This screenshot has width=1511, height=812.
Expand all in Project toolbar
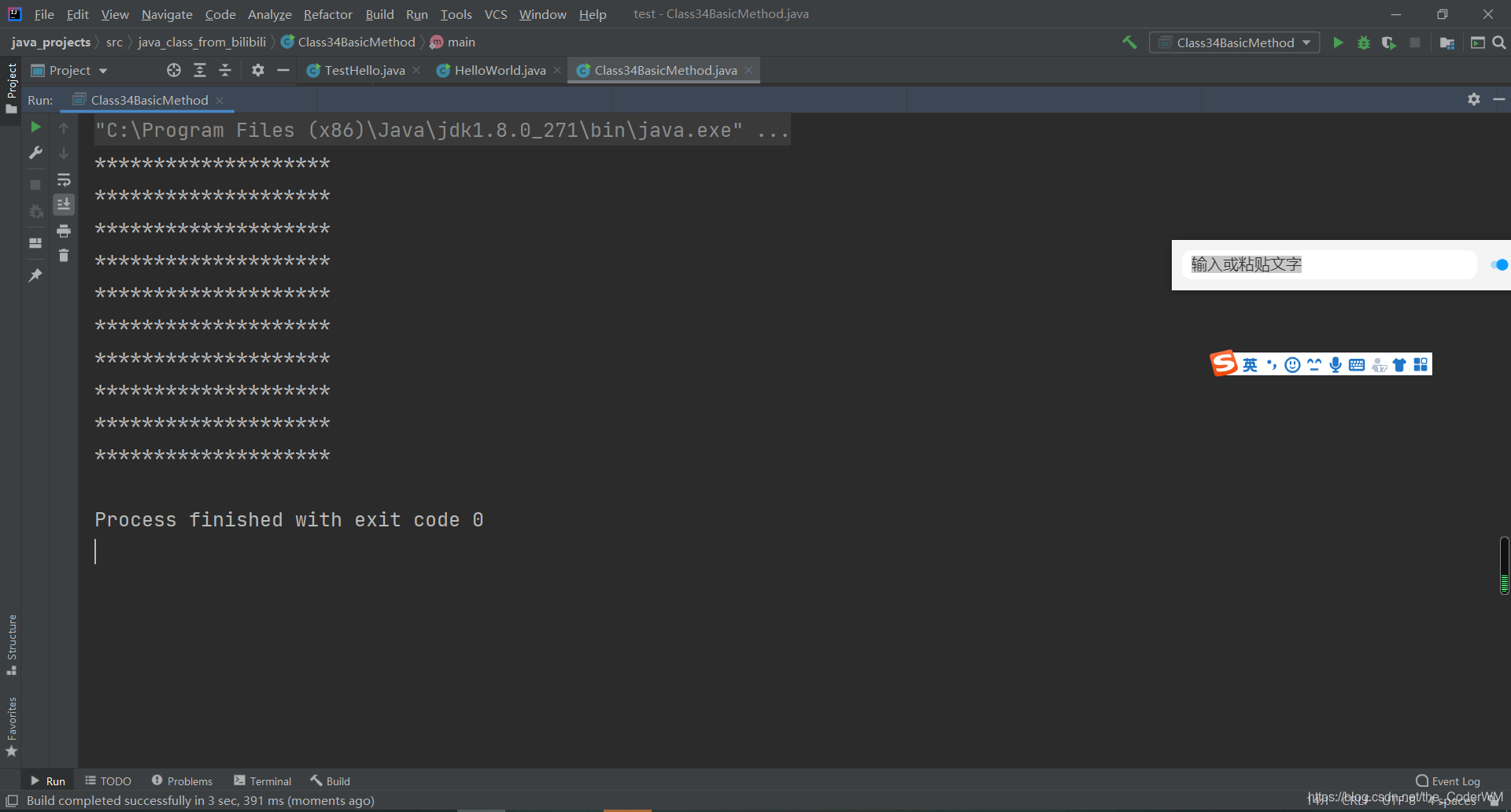pyautogui.click(x=200, y=70)
